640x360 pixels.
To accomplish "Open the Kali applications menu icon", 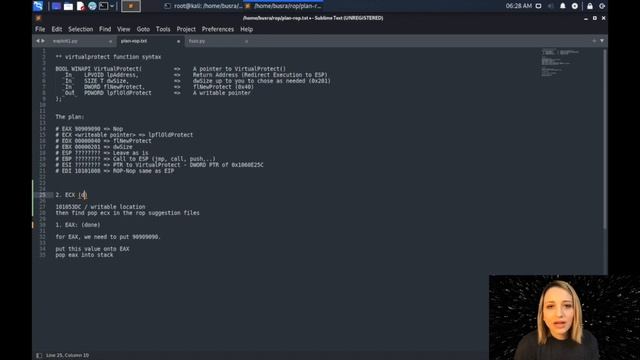I will (x=38, y=6).
